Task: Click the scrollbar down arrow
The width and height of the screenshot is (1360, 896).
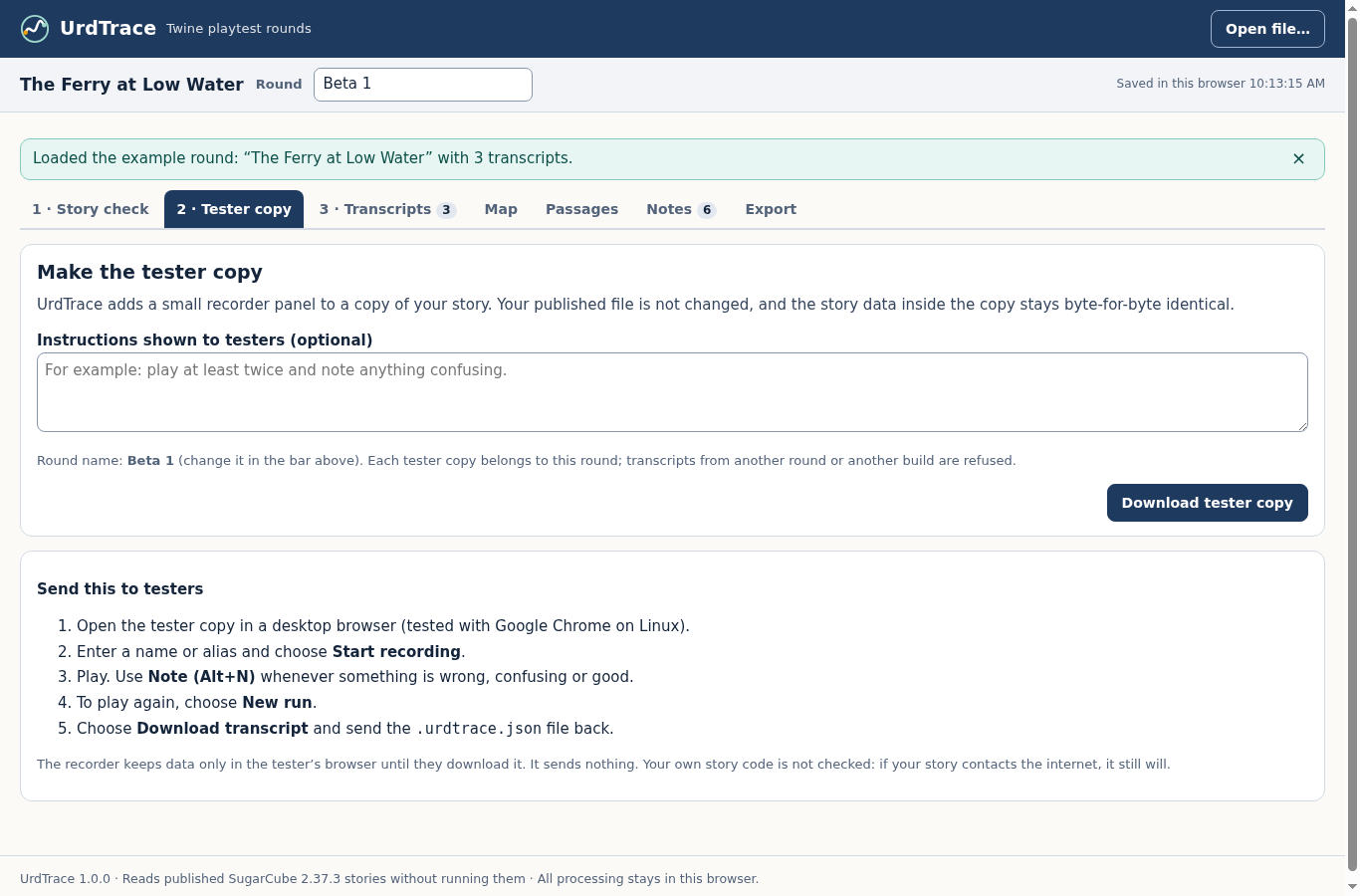Action: [x=1352, y=887]
